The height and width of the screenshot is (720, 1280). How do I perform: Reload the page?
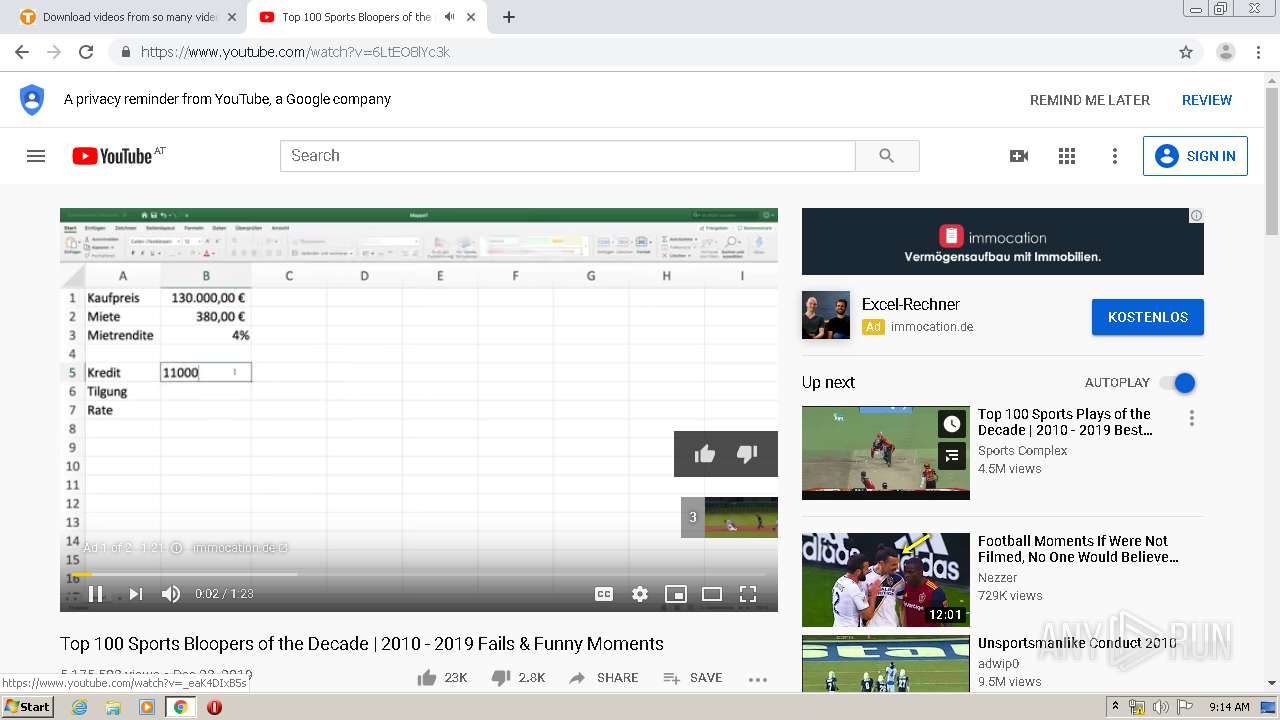tap(86, 52)
